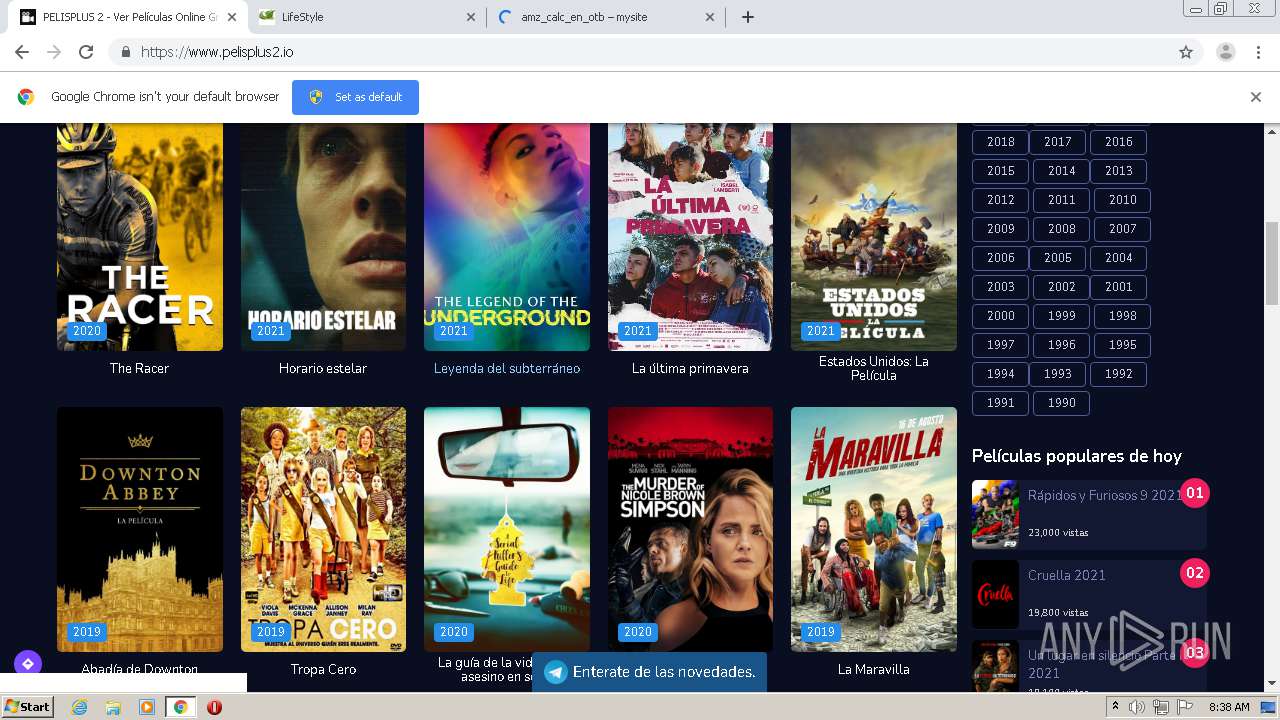Switch to the amz_calc_en_otb mysite tab

coord(607,17)
